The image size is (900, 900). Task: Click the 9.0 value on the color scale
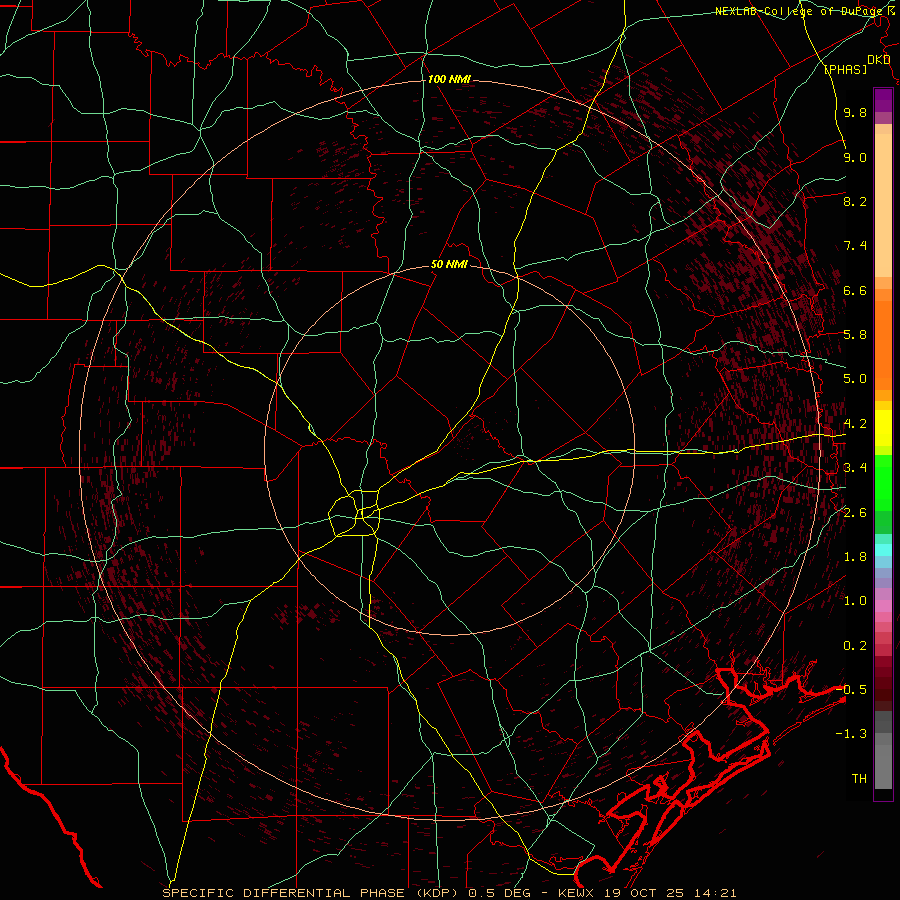pyautogui.click(x=855, y=157)
